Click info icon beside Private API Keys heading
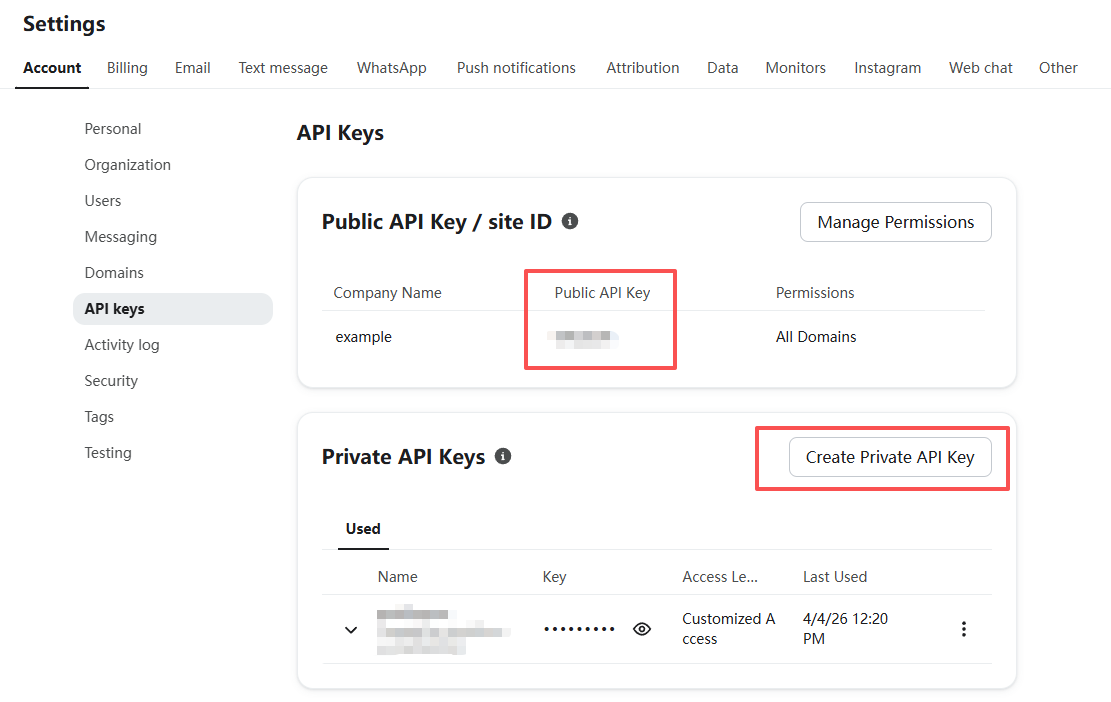 click(x=503, y=456)
